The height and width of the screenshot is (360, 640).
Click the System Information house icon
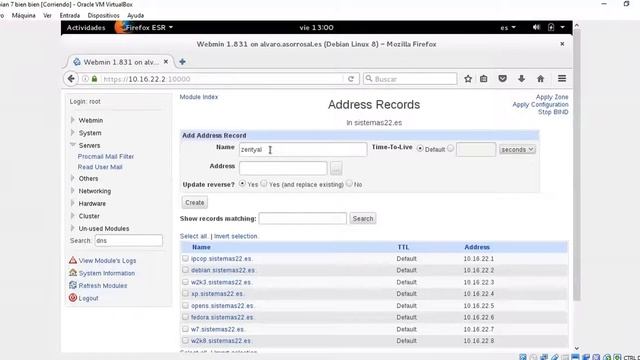point(73,273)
